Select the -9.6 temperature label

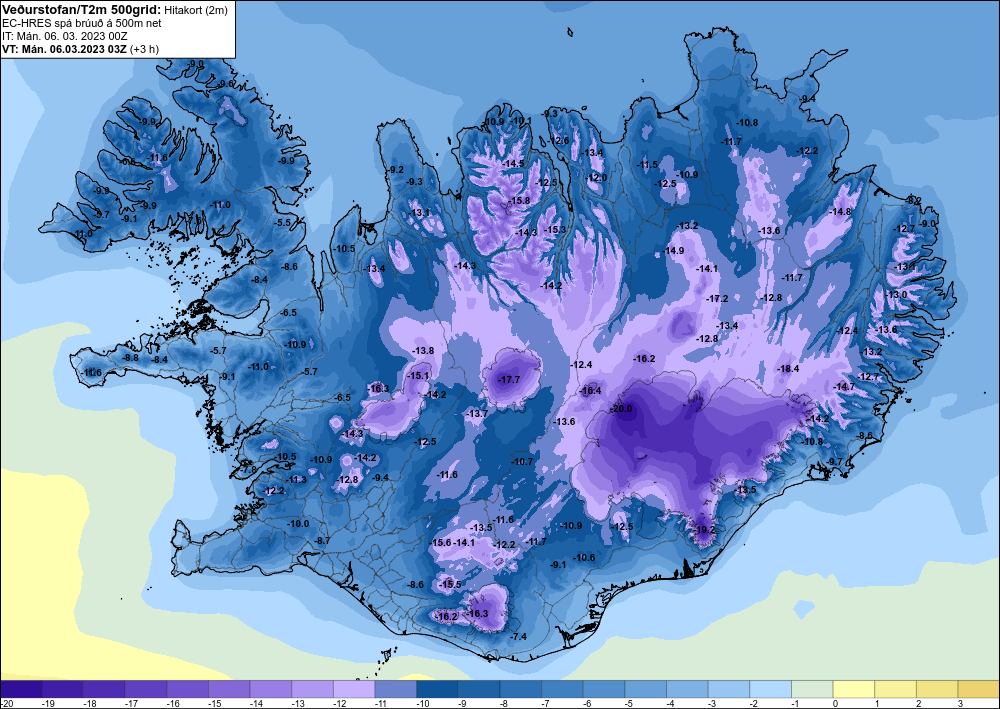[x=226, y=84]
